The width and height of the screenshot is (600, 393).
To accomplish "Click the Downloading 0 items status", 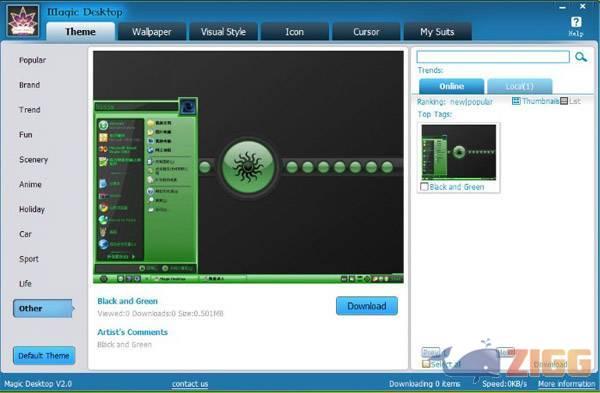I will [424, 384].
